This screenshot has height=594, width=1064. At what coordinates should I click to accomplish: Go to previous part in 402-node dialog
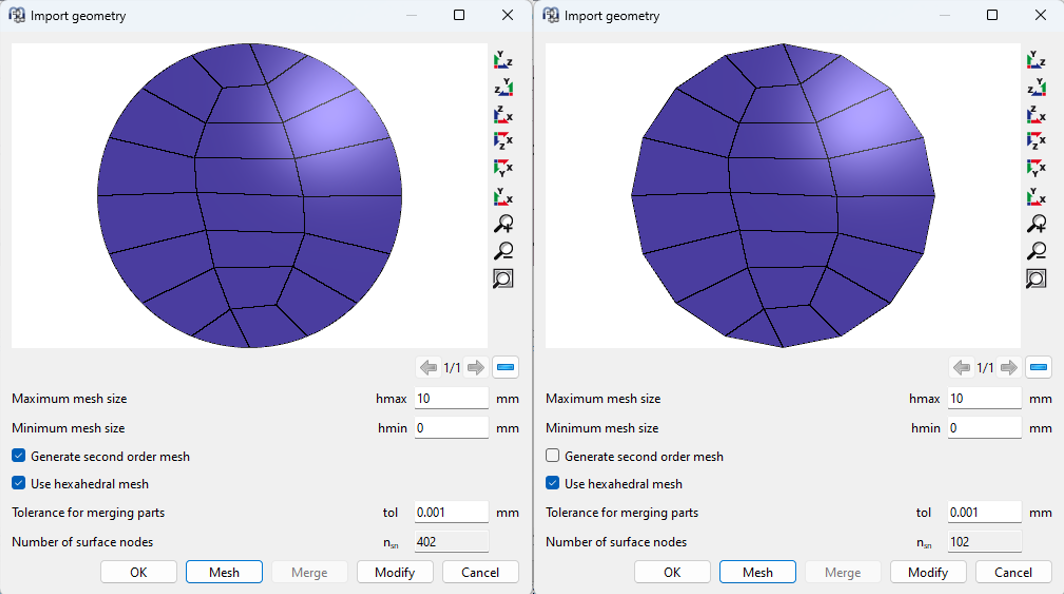[428, 367]
